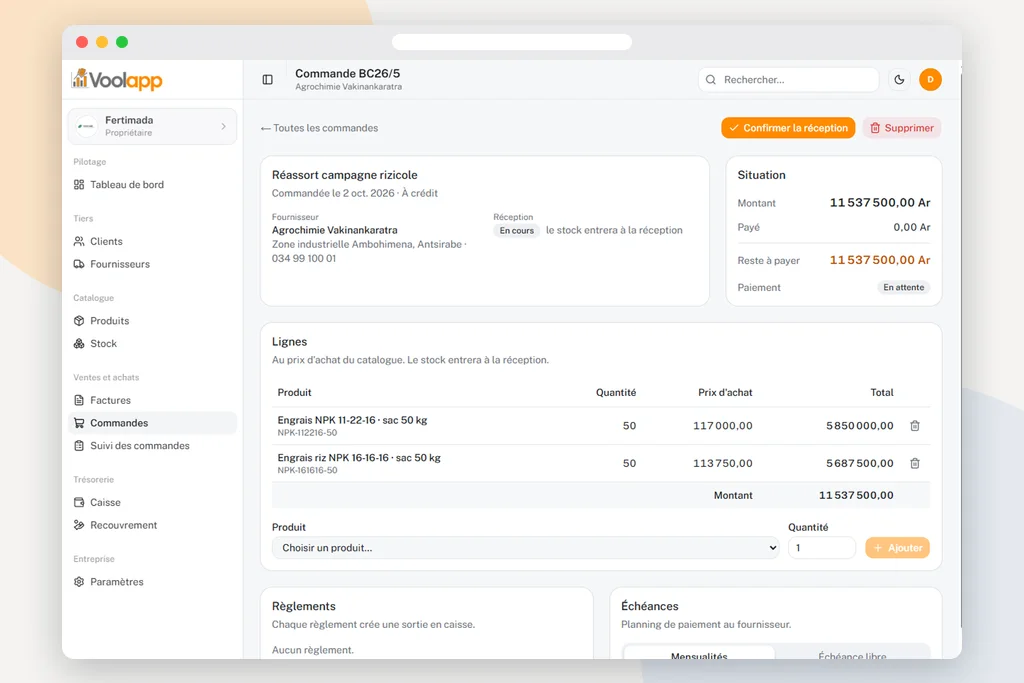
Task: Click line total 5 687 500,00
Action: pos(860,464)
